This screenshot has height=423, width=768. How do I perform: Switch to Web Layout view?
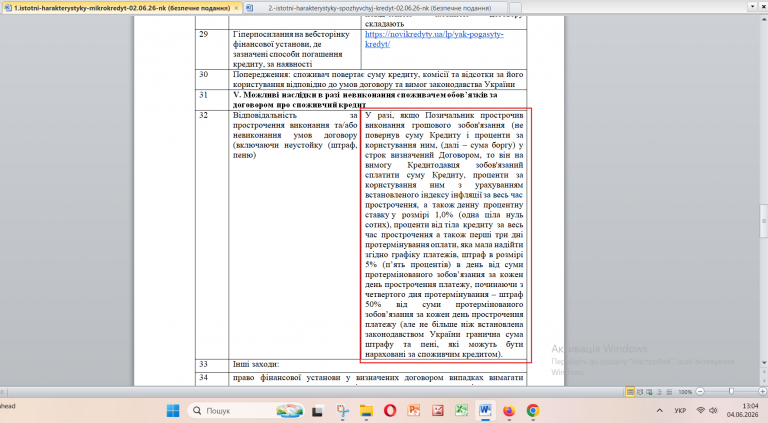click(649, 392)
